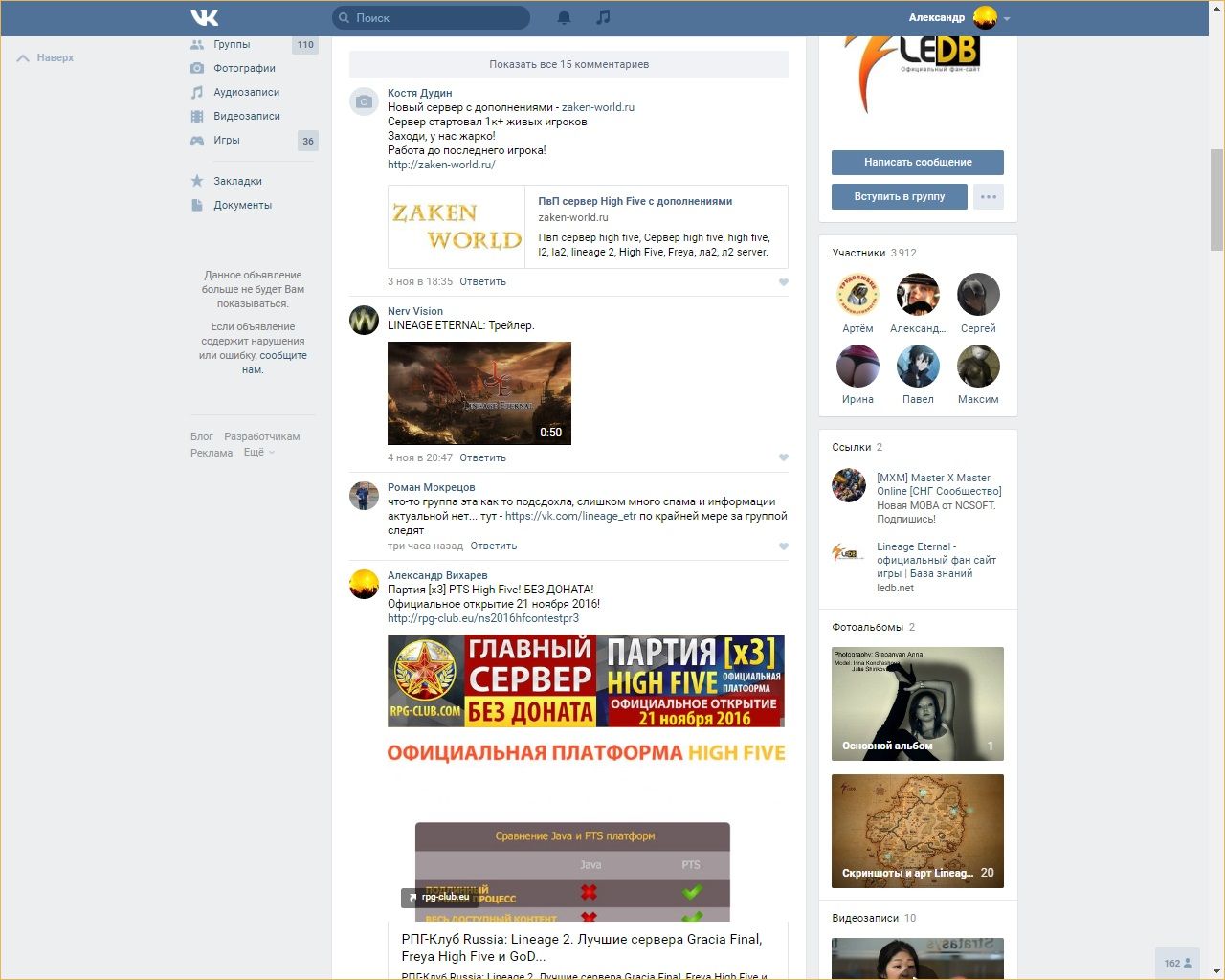This screenshot has width=1225, height=980.
Task: Click the Аудиозаписи note icon
Action: (x=197, y=92)
